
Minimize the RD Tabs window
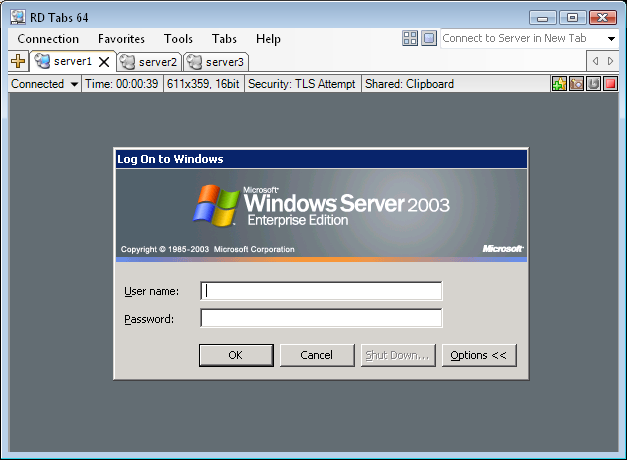tap(543, 18)
